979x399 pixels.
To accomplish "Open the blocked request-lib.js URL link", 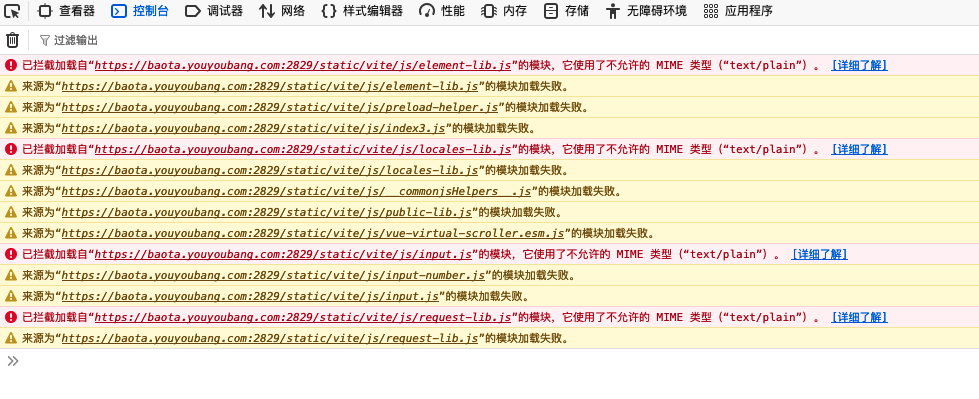I will 303,317.
